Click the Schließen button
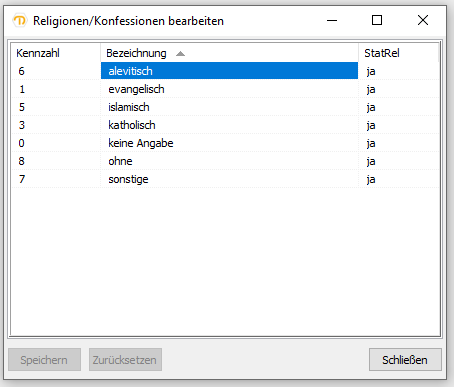454x387 pixels. pos(405,360)
